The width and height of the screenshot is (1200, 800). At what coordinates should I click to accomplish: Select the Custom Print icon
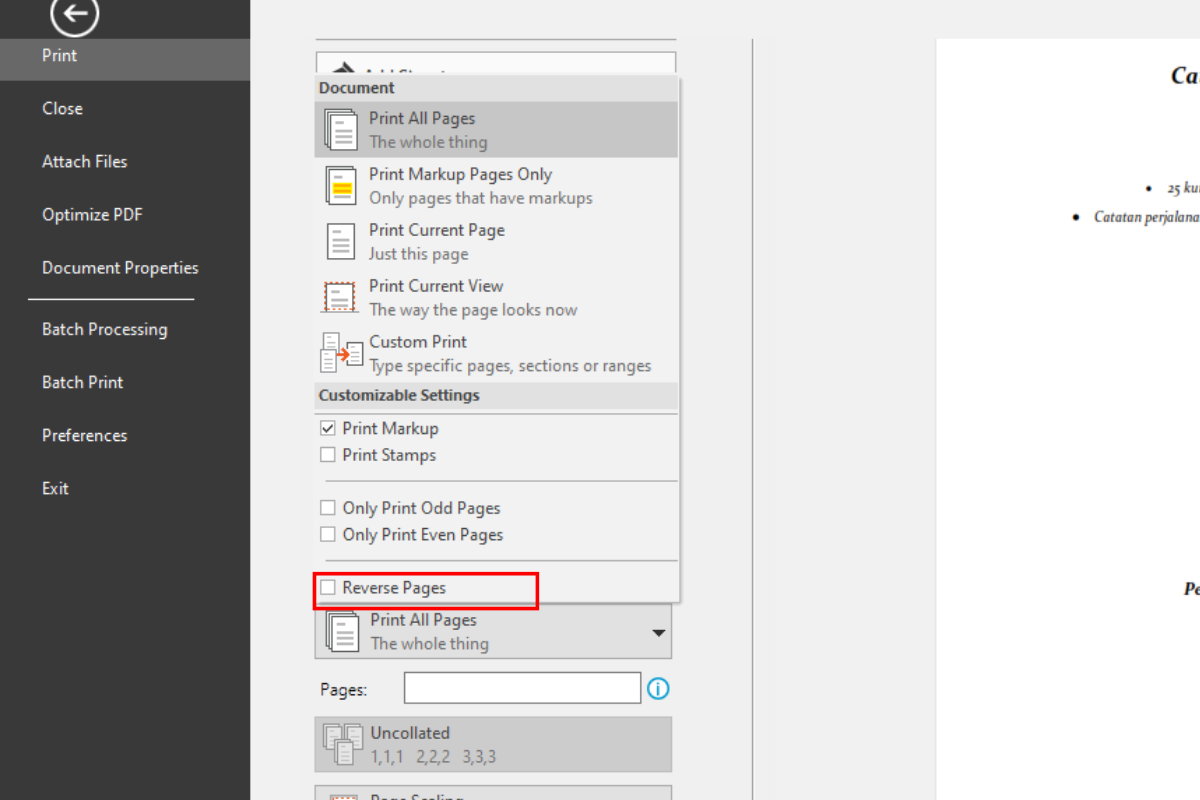[x=341, y=354]
